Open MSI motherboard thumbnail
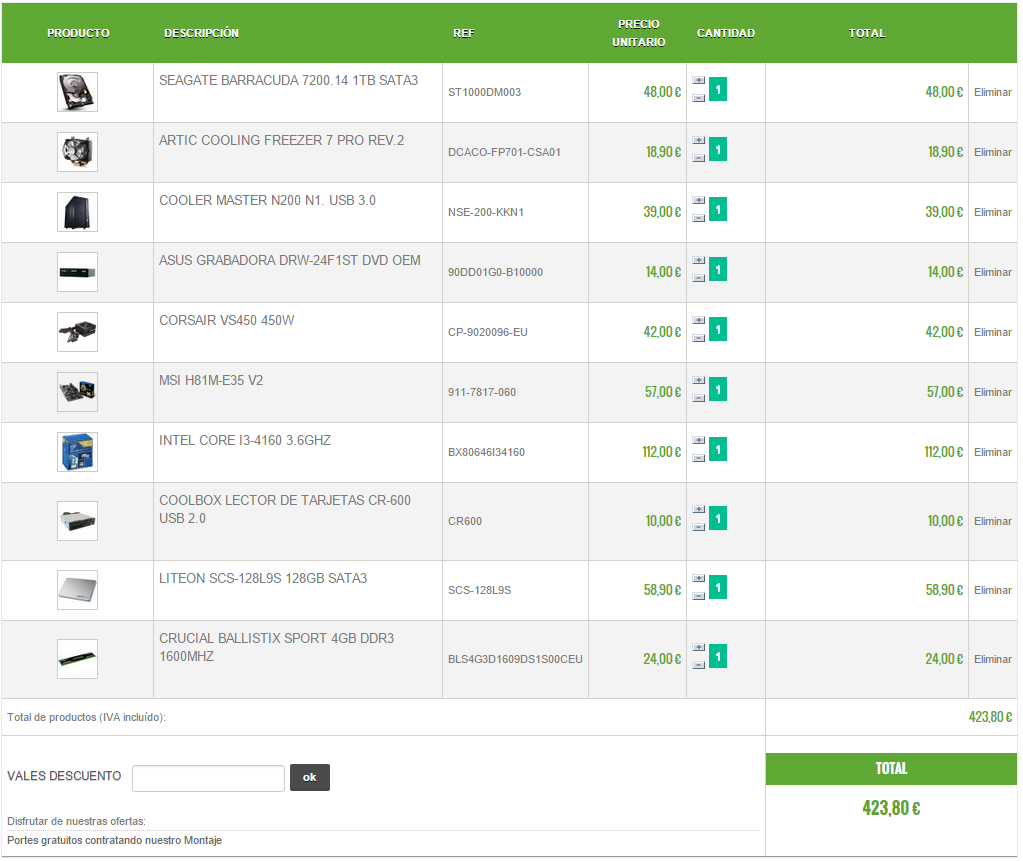This screenshot has height=861, width=1023. point(78,392)
